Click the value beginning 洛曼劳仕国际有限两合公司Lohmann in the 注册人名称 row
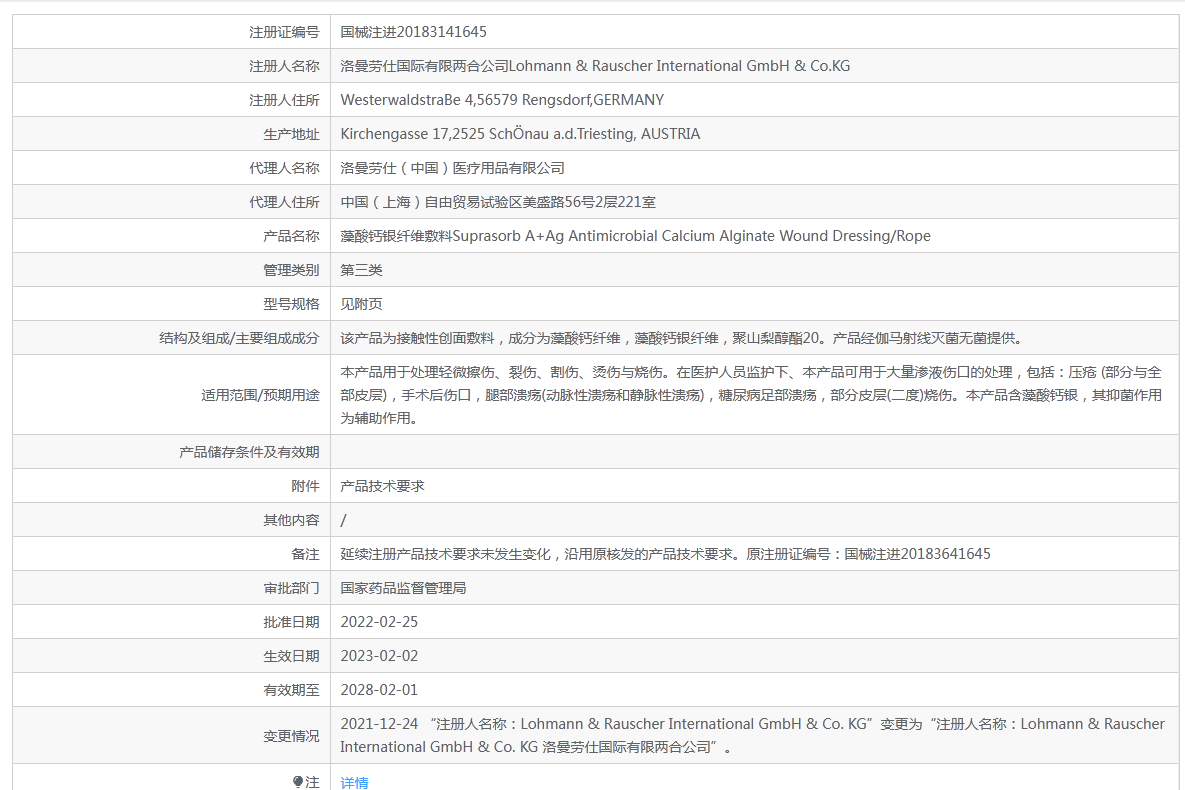Screen dimensions: 1185x790 pos(595,66)
